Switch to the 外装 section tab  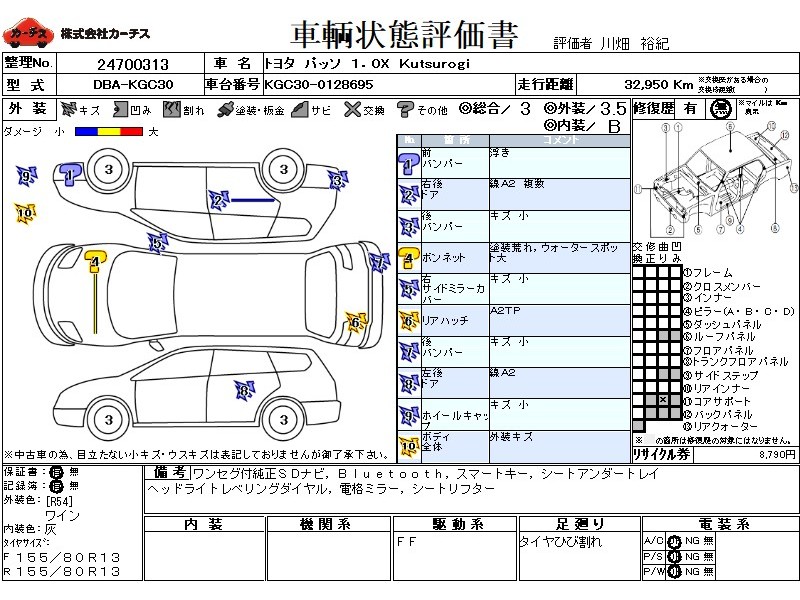[x=27, y=109]
